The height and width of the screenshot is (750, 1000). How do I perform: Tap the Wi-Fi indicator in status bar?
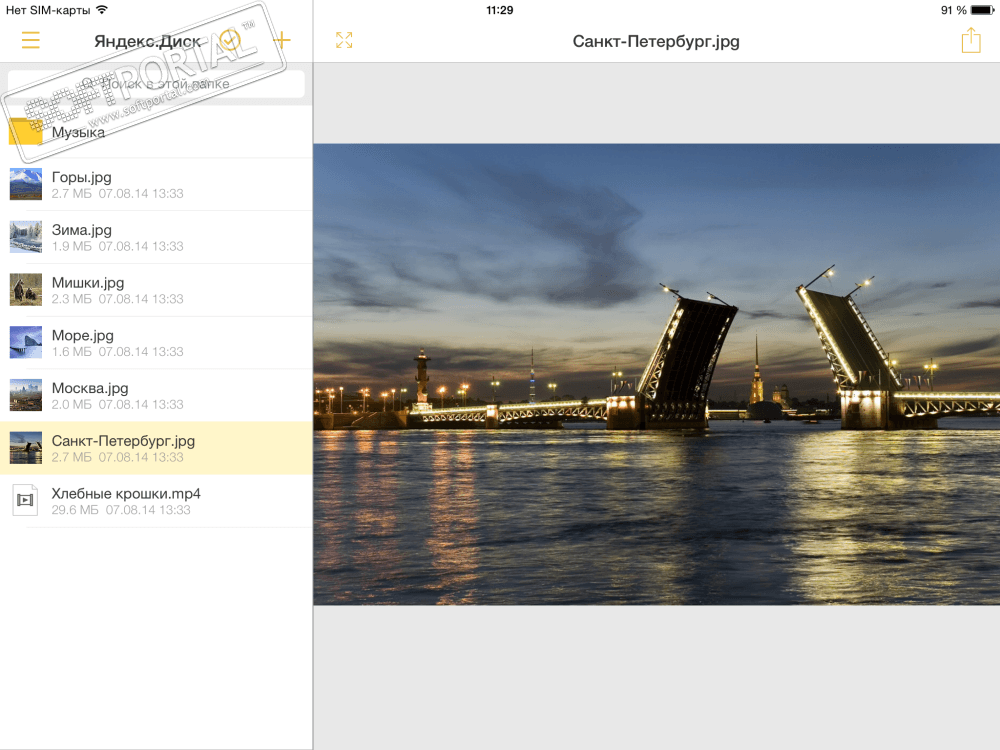click(x=102, y=10)
